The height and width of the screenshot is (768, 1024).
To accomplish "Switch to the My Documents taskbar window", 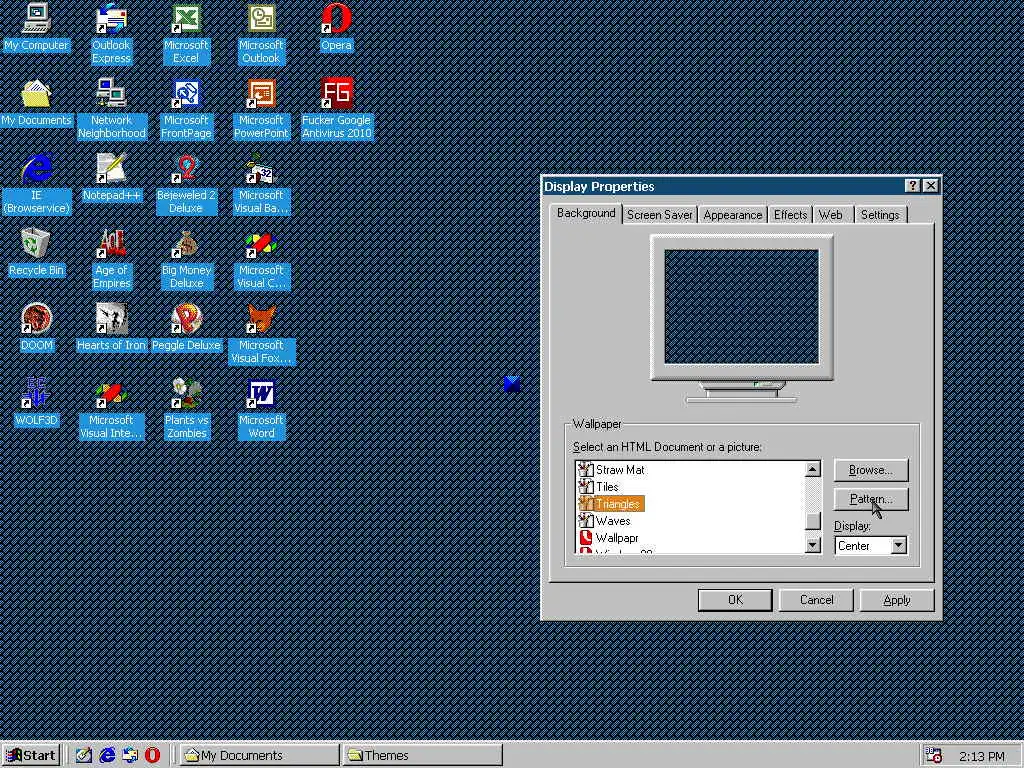I will [x=259, y=755].
